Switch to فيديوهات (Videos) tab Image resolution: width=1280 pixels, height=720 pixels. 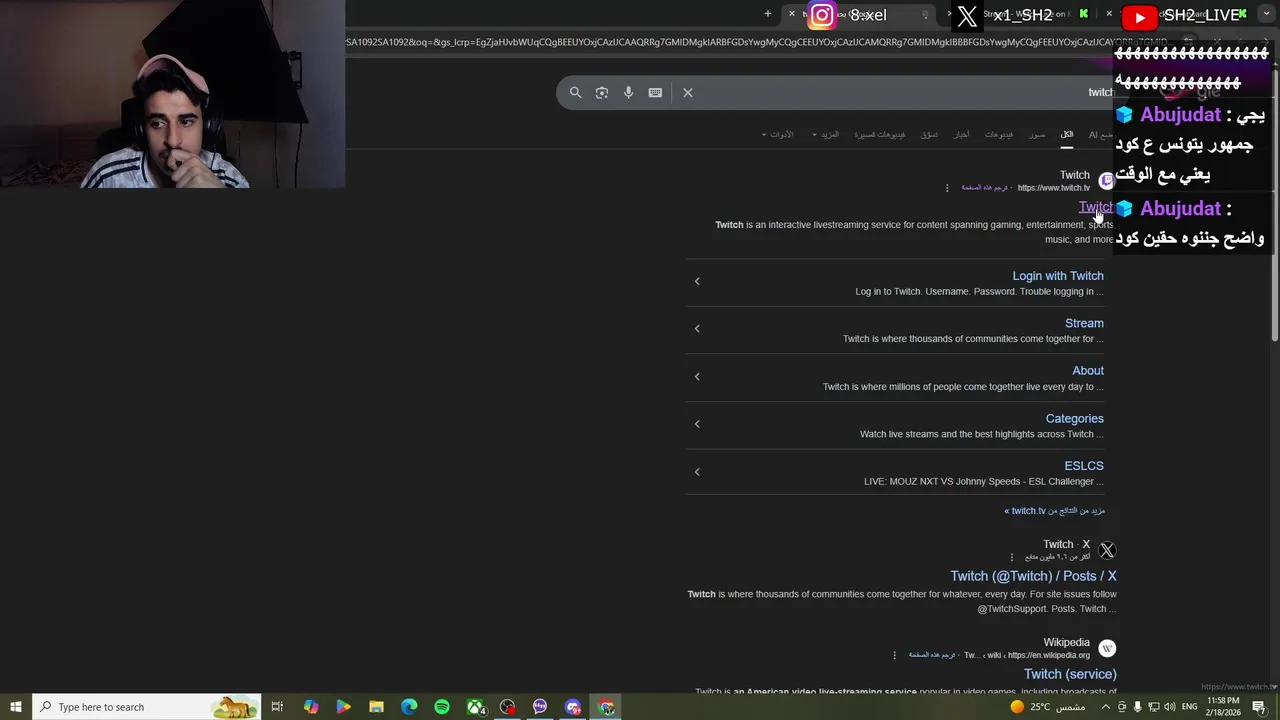coord(999,134)
